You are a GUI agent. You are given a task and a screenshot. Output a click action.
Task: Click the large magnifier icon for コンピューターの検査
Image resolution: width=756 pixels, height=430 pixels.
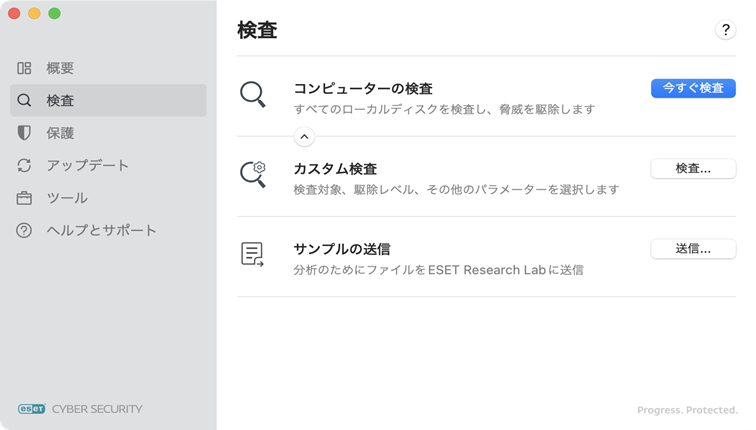coord(252,95)
